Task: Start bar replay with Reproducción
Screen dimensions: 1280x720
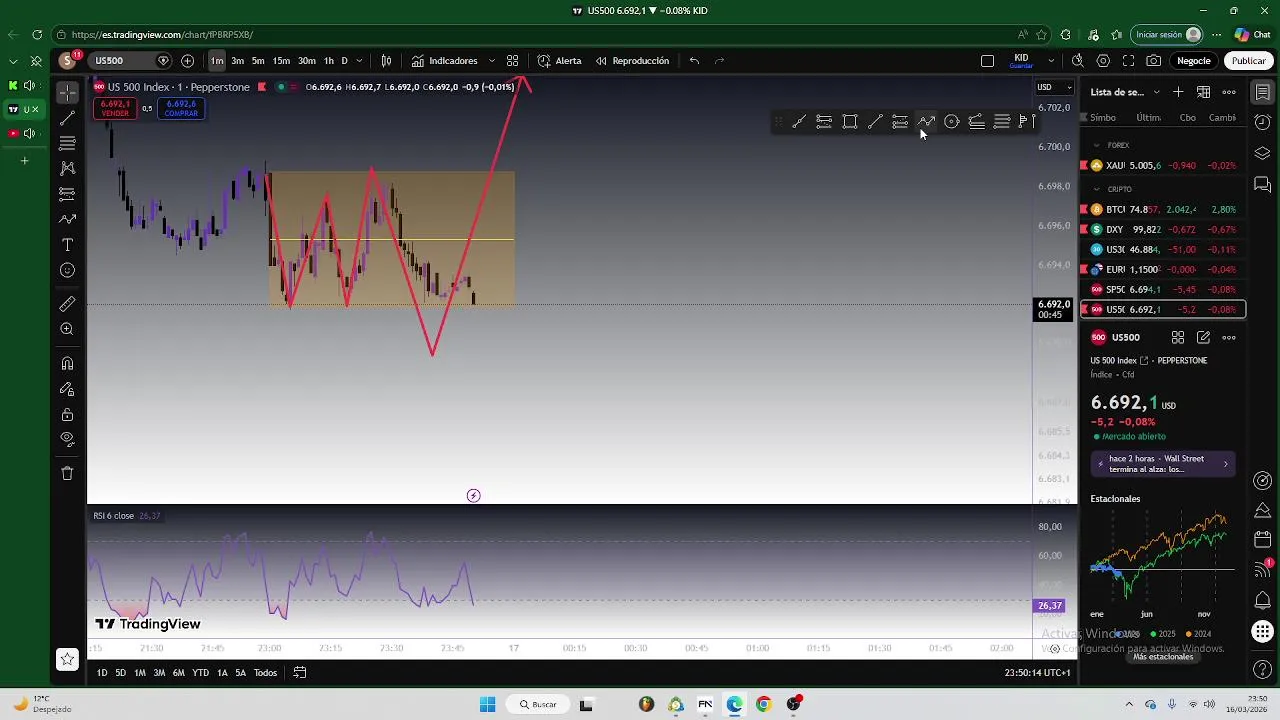Action: point(632,61)
